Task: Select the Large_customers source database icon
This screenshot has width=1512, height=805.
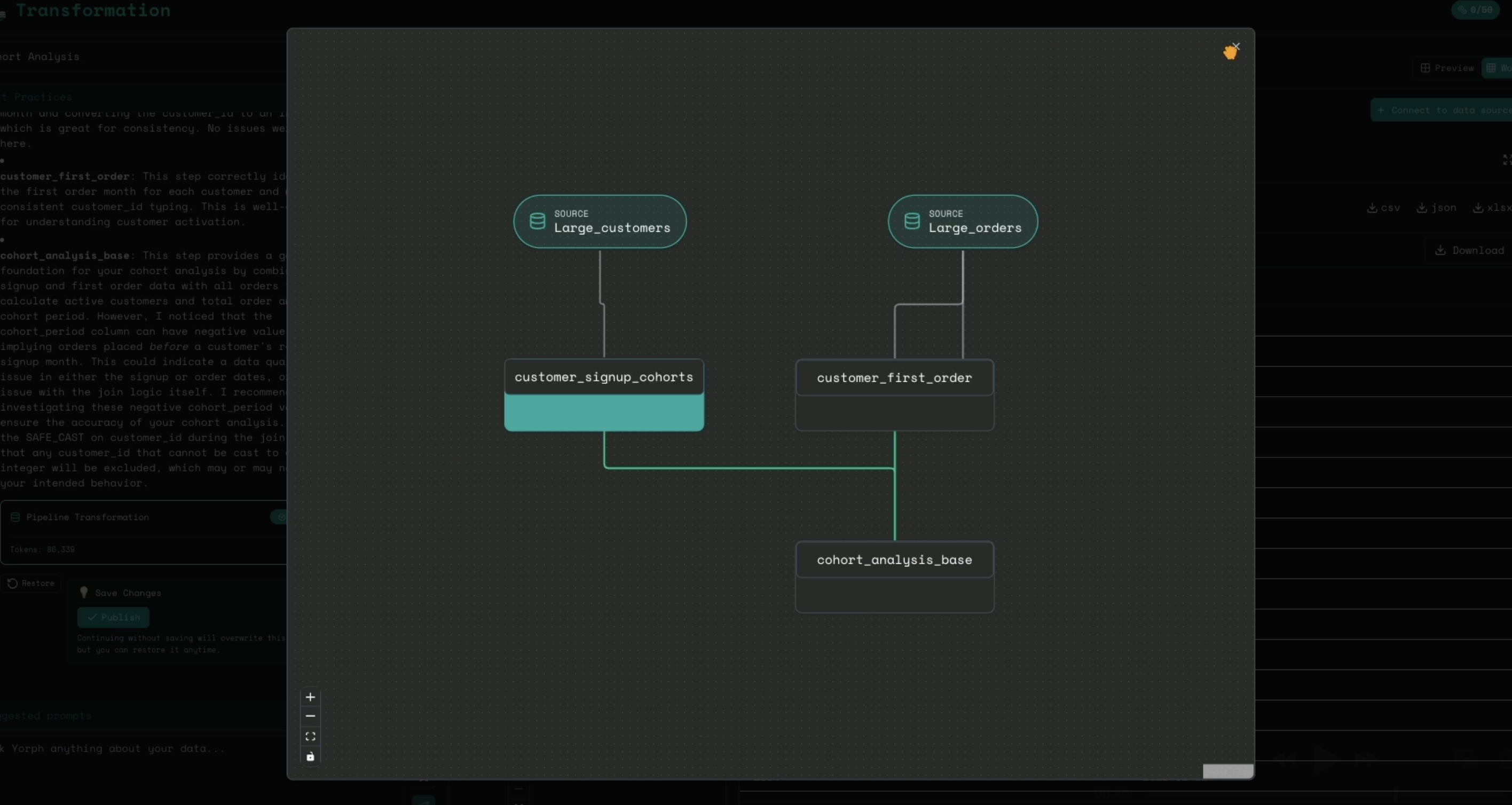Action: pos(538,220)
